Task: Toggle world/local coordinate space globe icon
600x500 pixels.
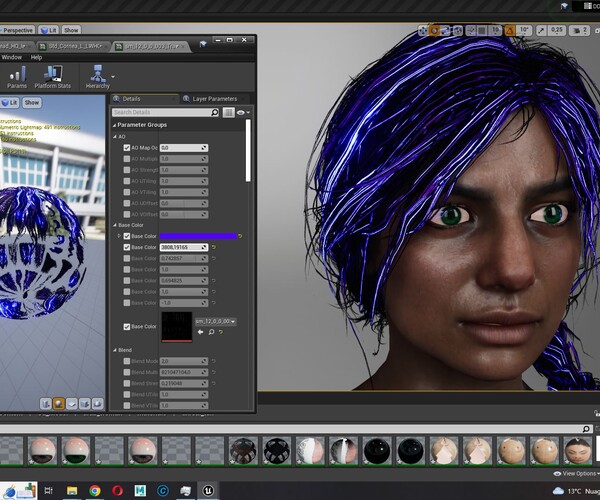Action: [458, 30]
